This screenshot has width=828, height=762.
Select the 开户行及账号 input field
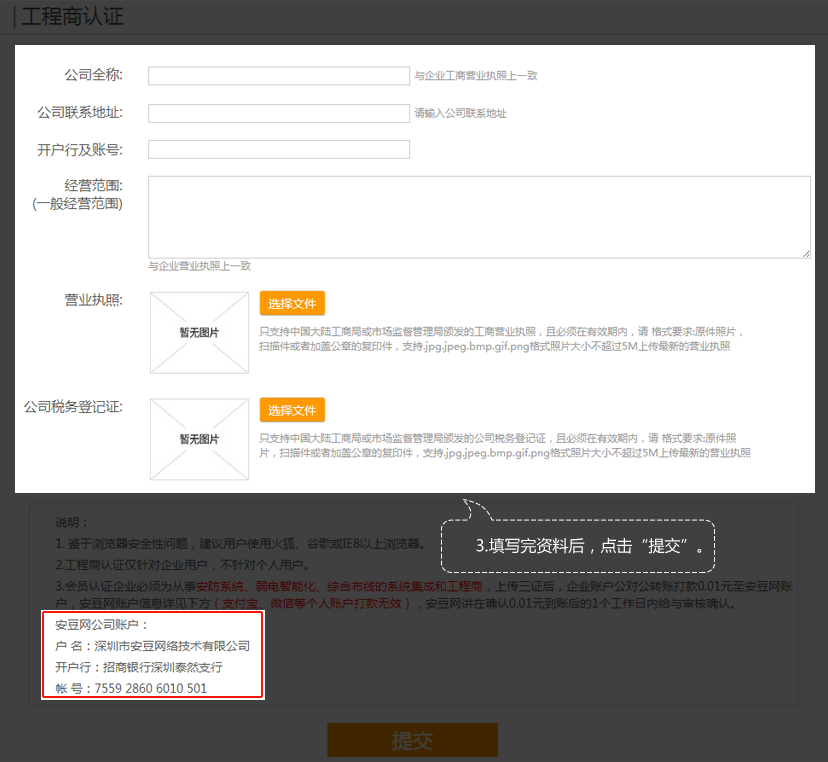pyautogui.click(x=278, y=149)
